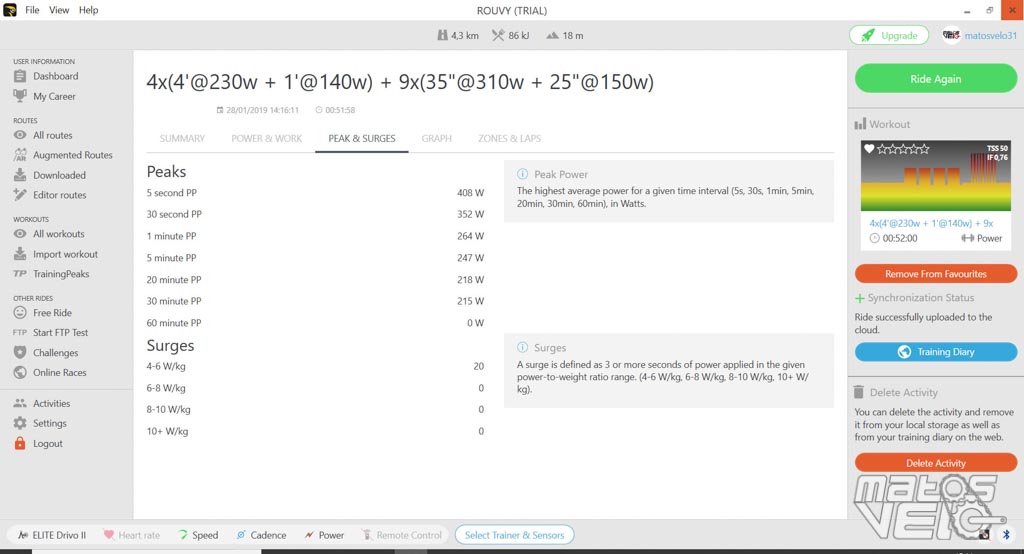The height and width of the screenshot is (554, 1024).
Task: Click the Heart rate sensor indicator
Action: (131, 535)
